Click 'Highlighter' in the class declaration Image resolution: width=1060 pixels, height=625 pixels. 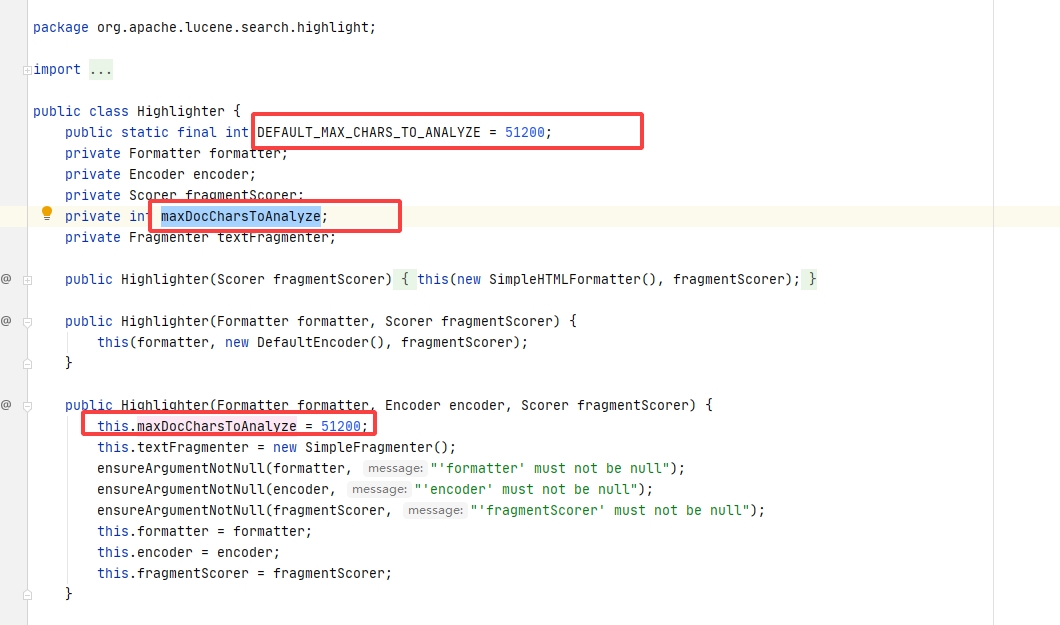pos(180,111)
